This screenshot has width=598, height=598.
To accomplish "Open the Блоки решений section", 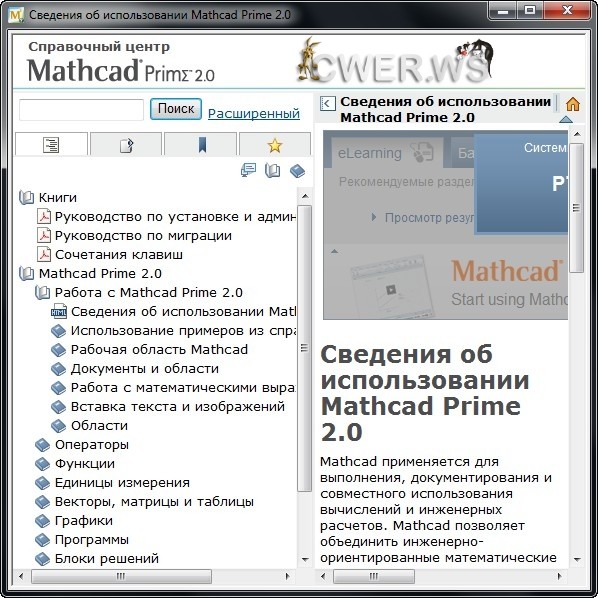I will point(107,558).
